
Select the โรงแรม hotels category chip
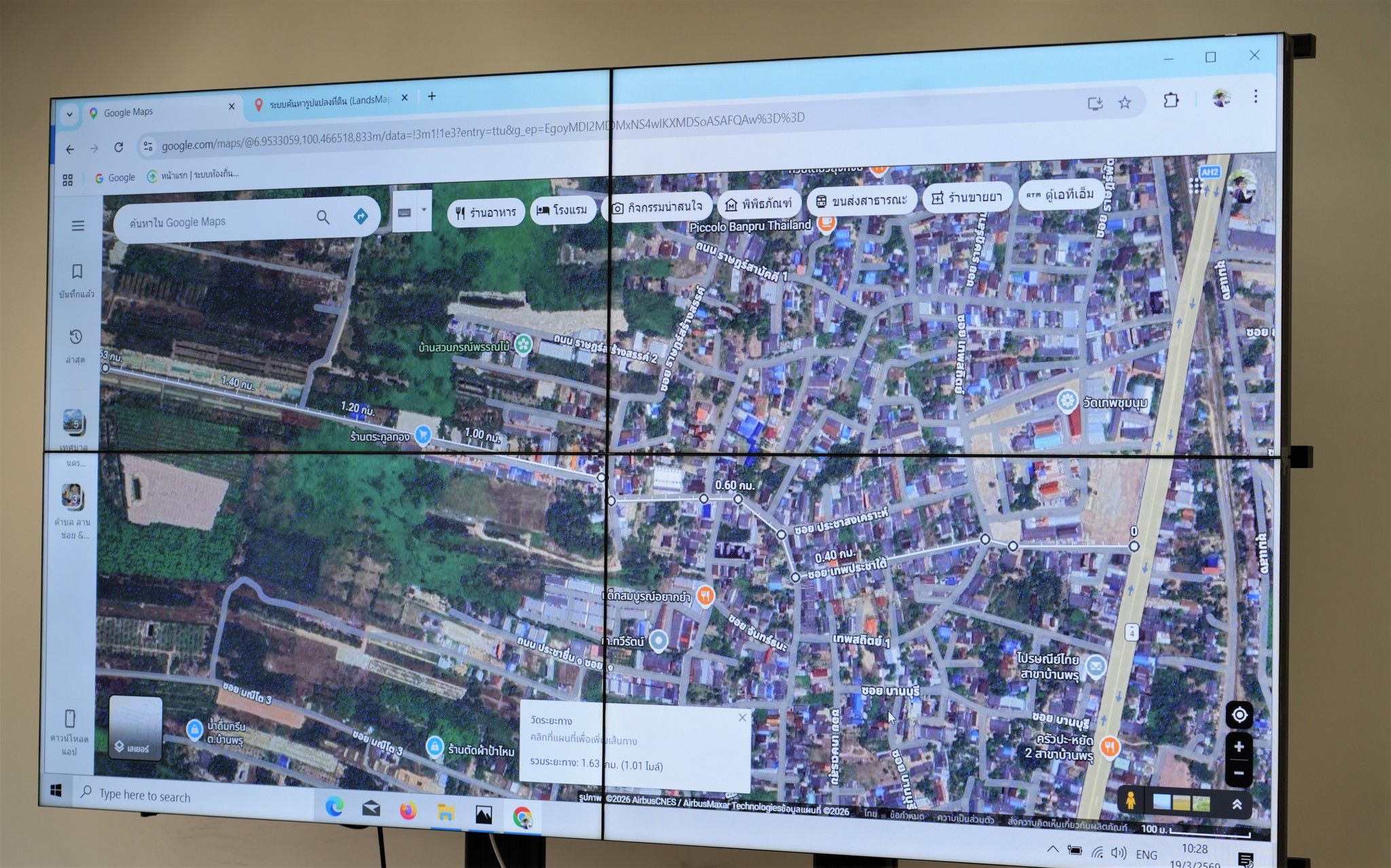(562, 210)
